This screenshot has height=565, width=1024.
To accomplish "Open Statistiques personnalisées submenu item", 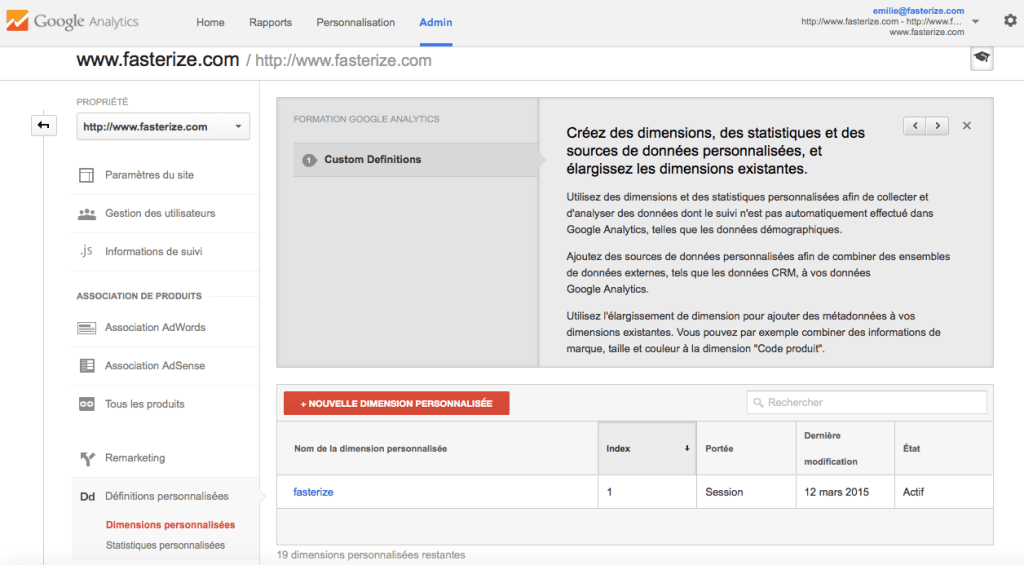I will (x=165, y=545).
